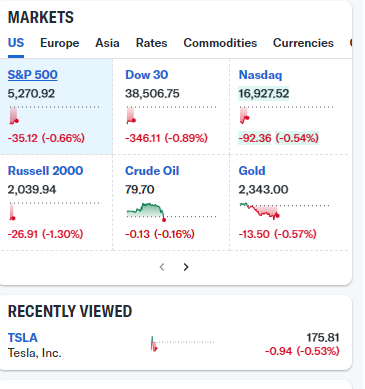Image resolution: width=365 pixels, height=389 pixels.
Task: Open the Crude Oil green sparkline chart
Action: tap(171, 212)
